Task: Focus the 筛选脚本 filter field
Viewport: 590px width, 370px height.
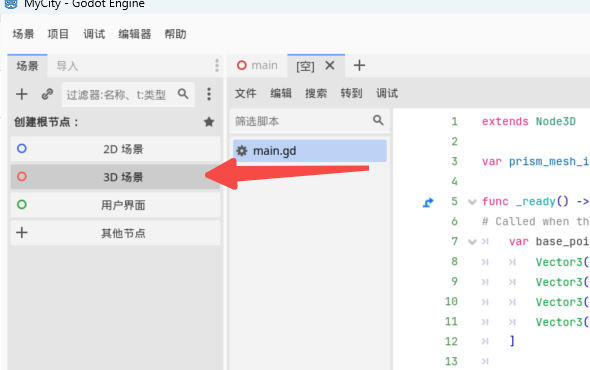Action: click(x=310, y=121)
